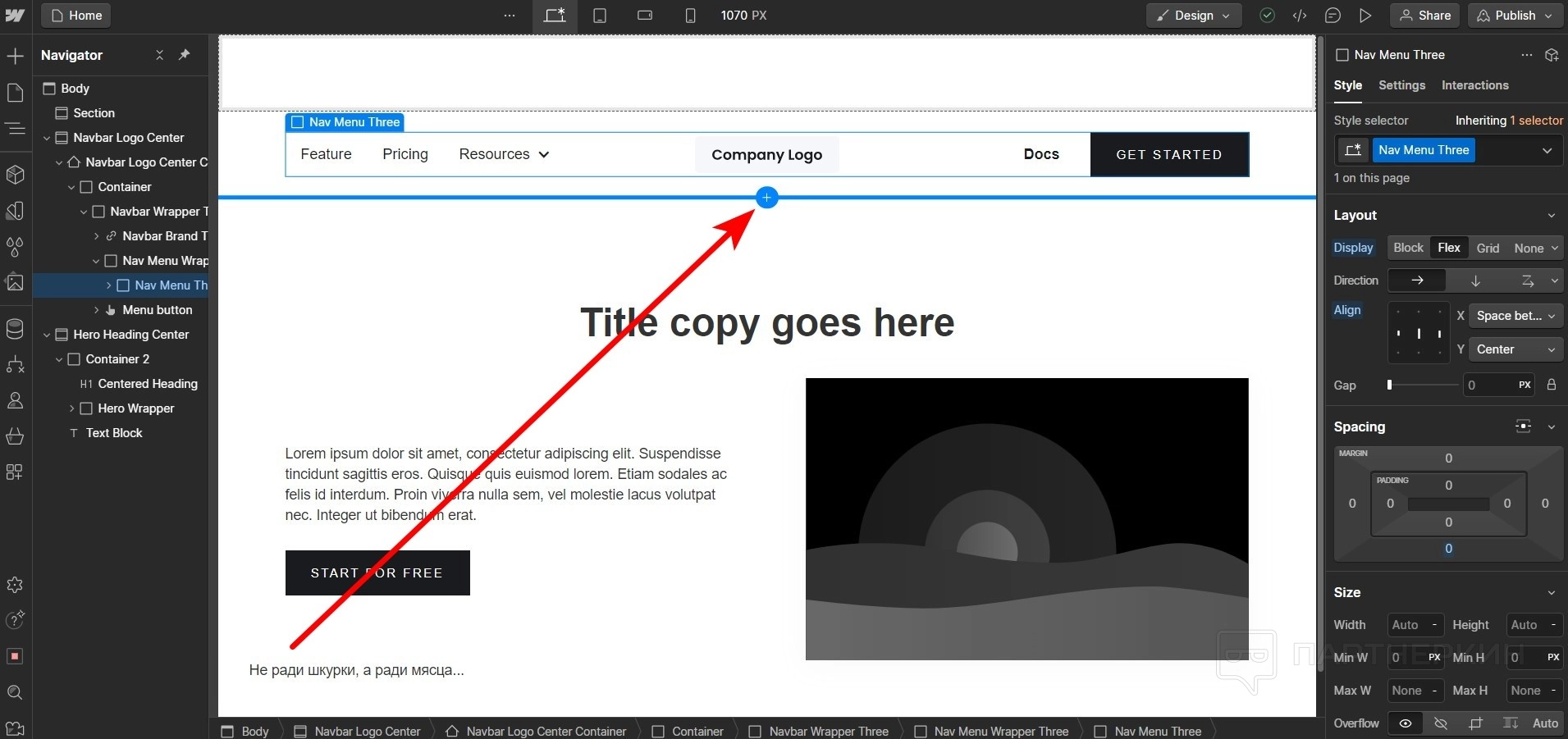This screenshot has width=1568, height=739.
Task: Open the comments bubble icon
Action: pyautogui.click(x=1333, y=16)
